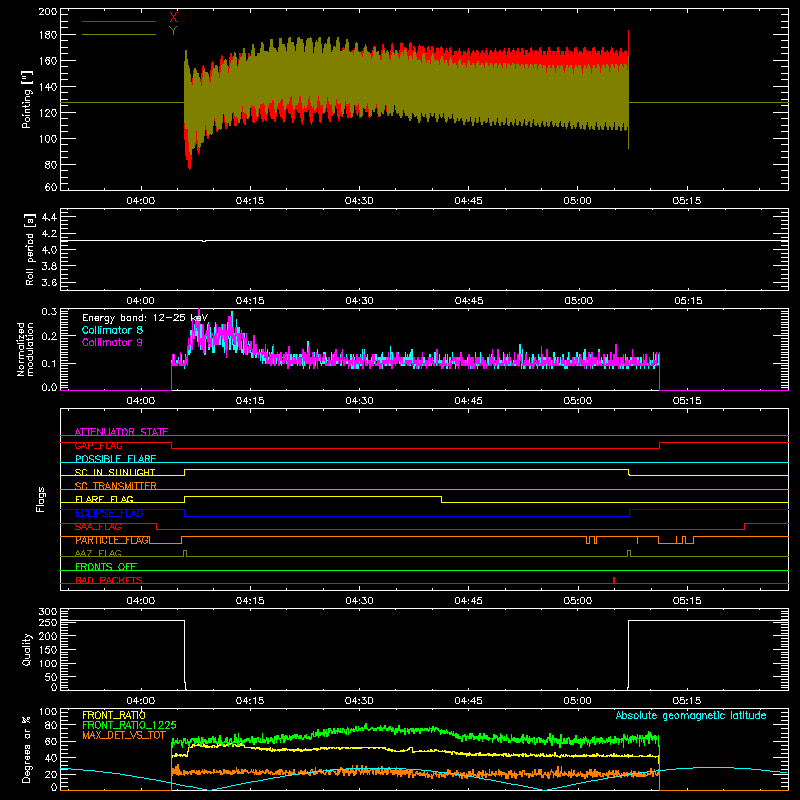
Task: Select the GAP_FLAG label
Action: pos(98,445)
